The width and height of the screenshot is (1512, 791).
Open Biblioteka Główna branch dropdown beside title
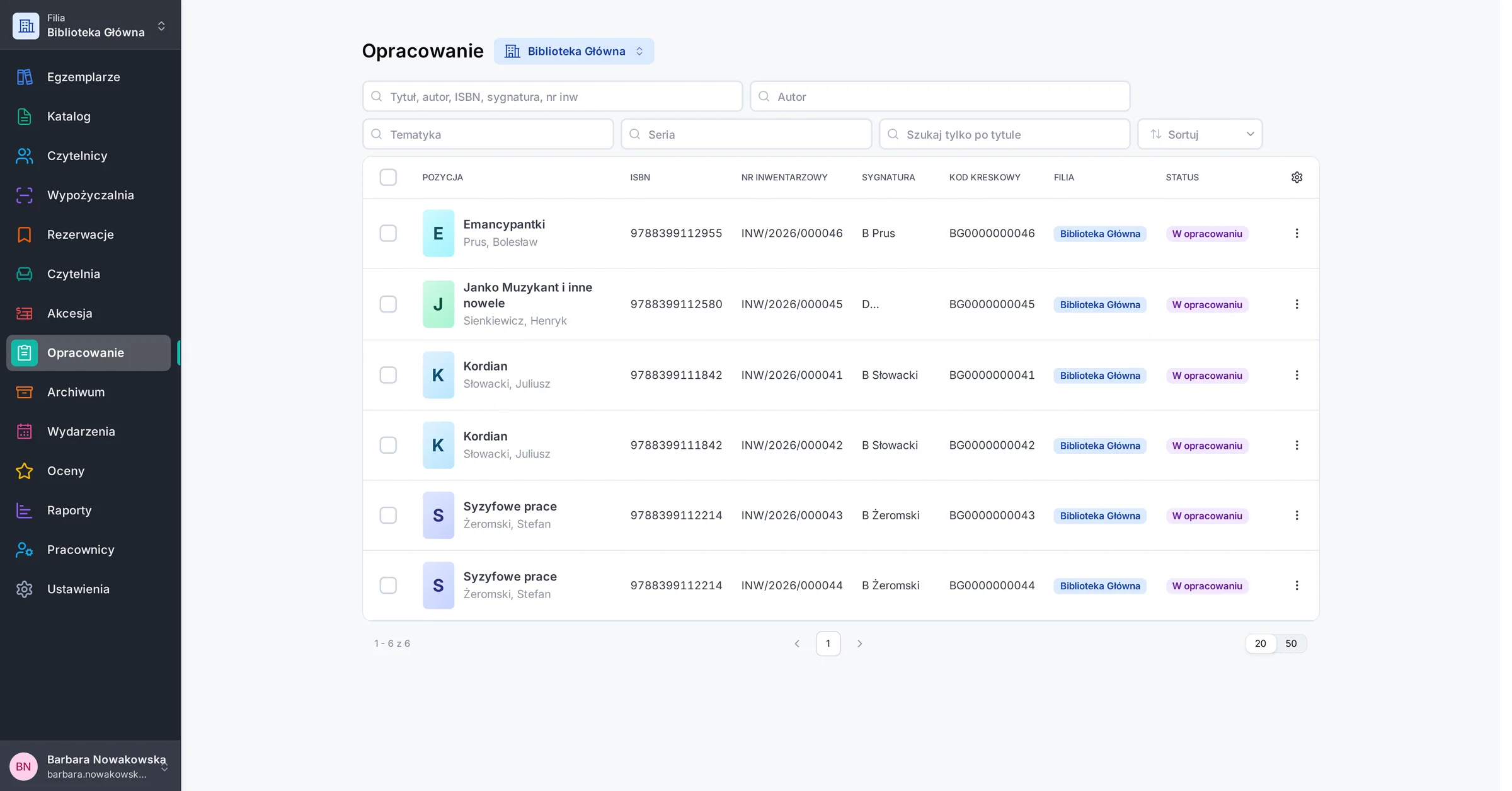(x=573, y=51)
